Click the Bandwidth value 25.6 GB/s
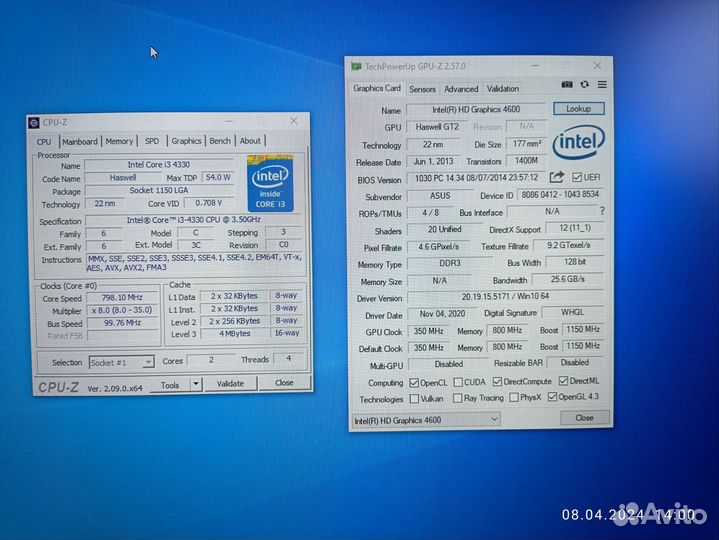The image size is (719, 540). (x=568, y=279)
